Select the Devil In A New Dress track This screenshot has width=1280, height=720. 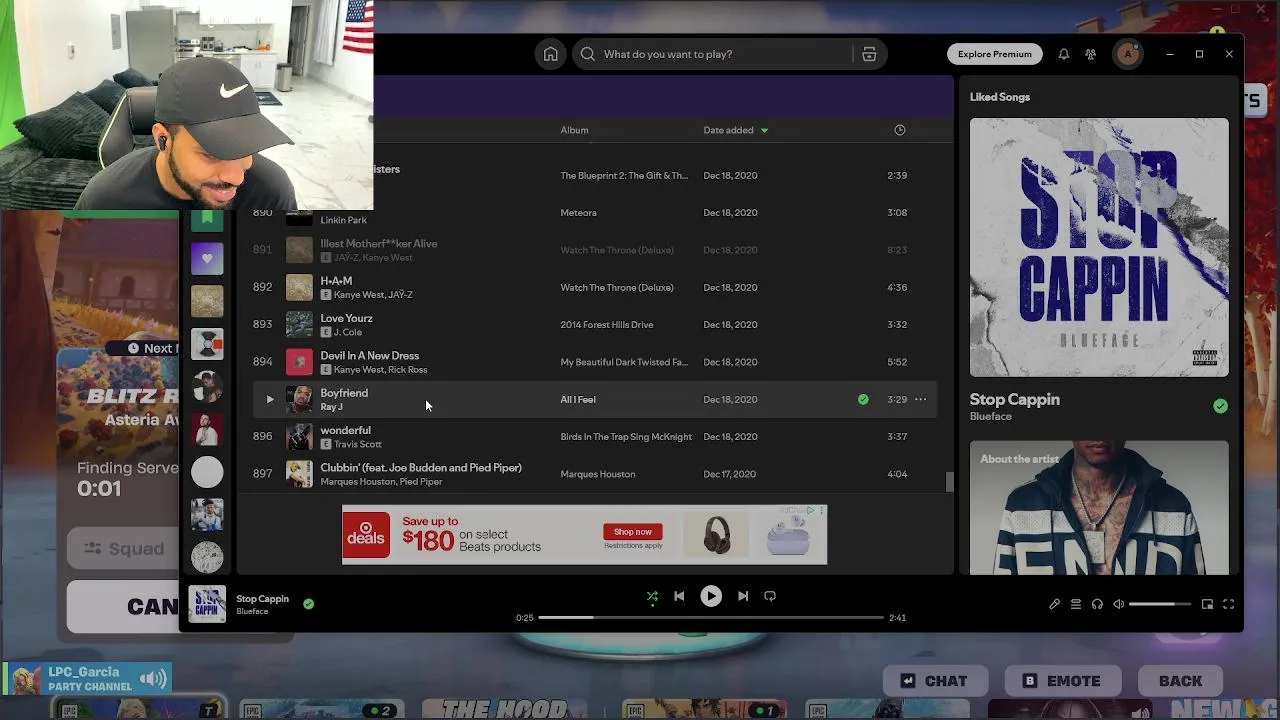370,355
